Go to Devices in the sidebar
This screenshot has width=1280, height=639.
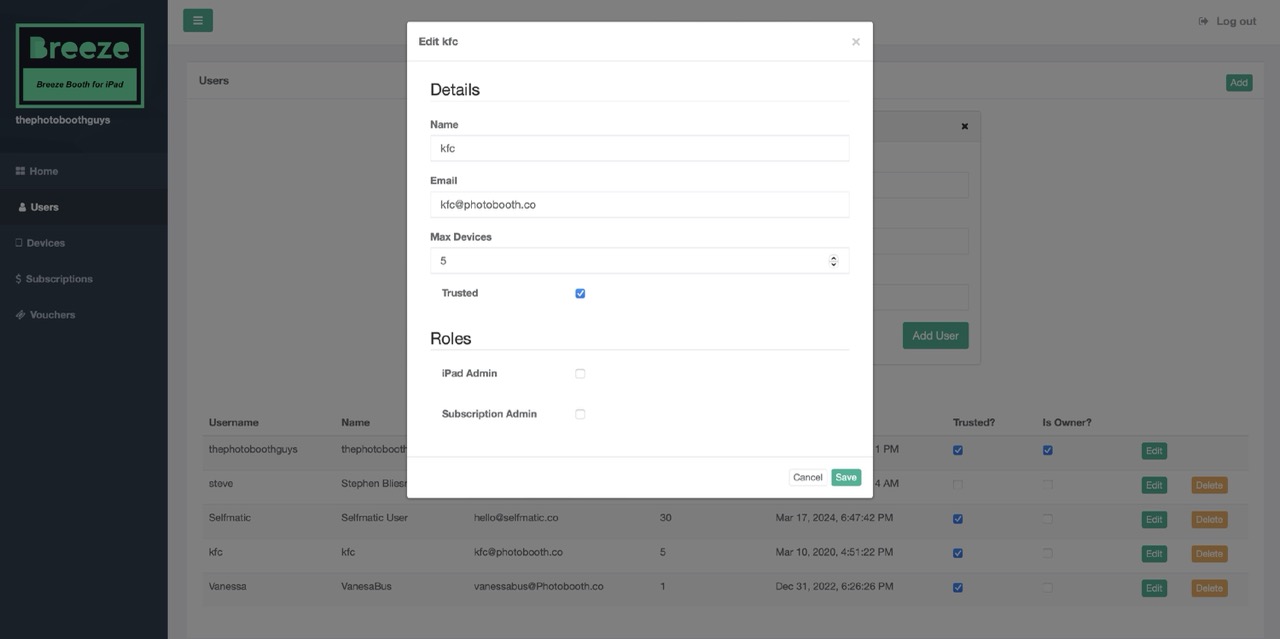pyautogui.click(x=45, y=243)
